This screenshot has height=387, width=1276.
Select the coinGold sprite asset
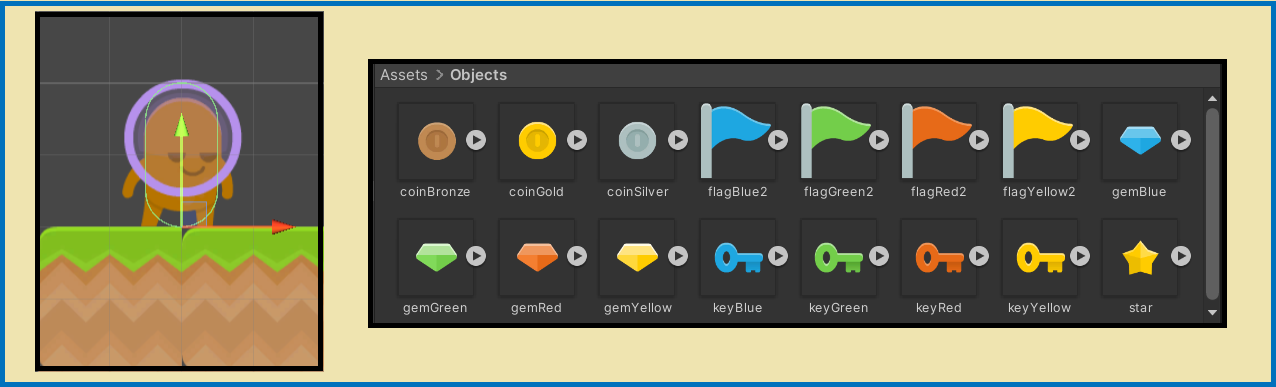[x=536, y=141]
